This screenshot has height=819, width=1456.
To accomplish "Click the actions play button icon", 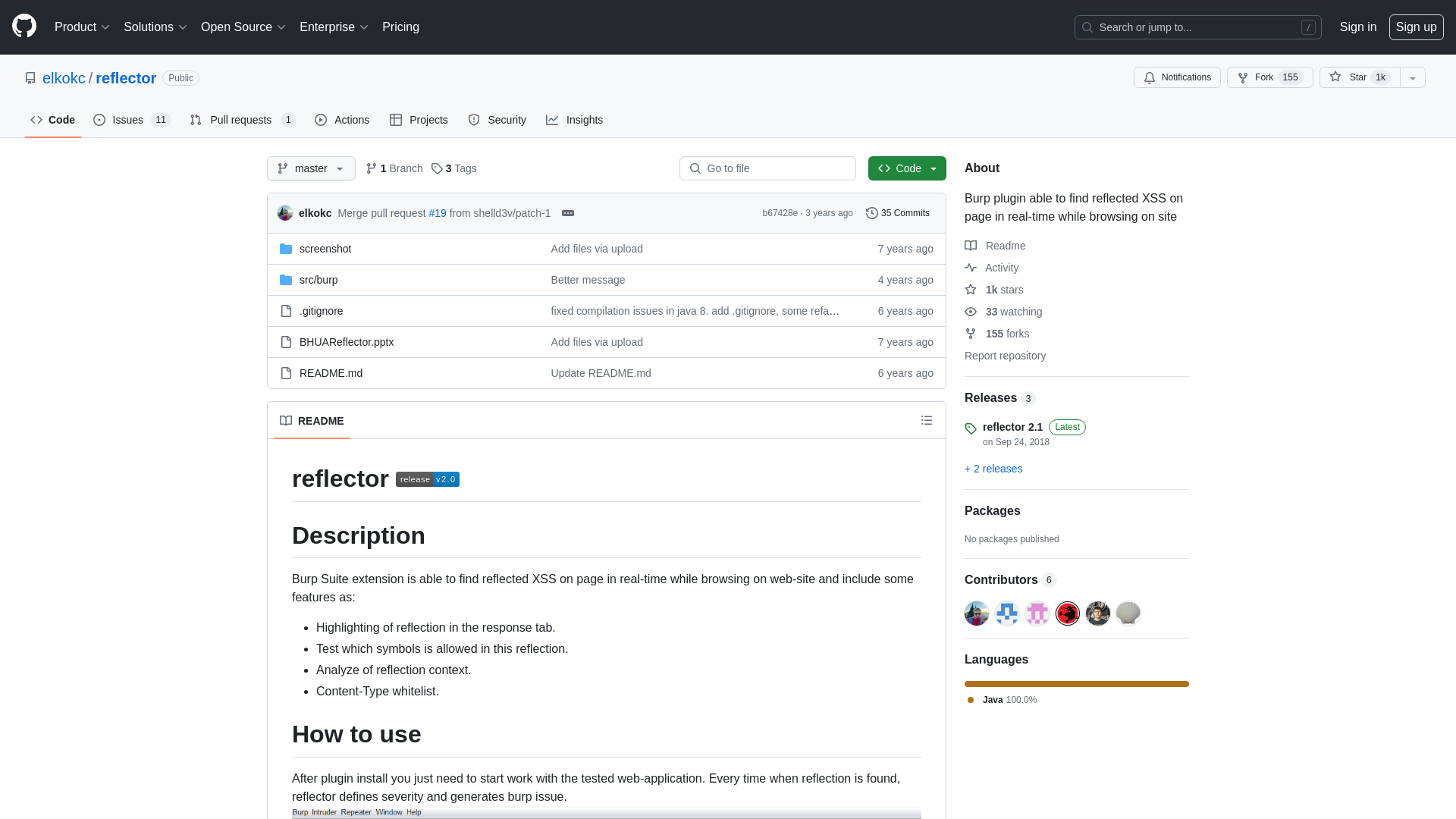I will point(321,120).
